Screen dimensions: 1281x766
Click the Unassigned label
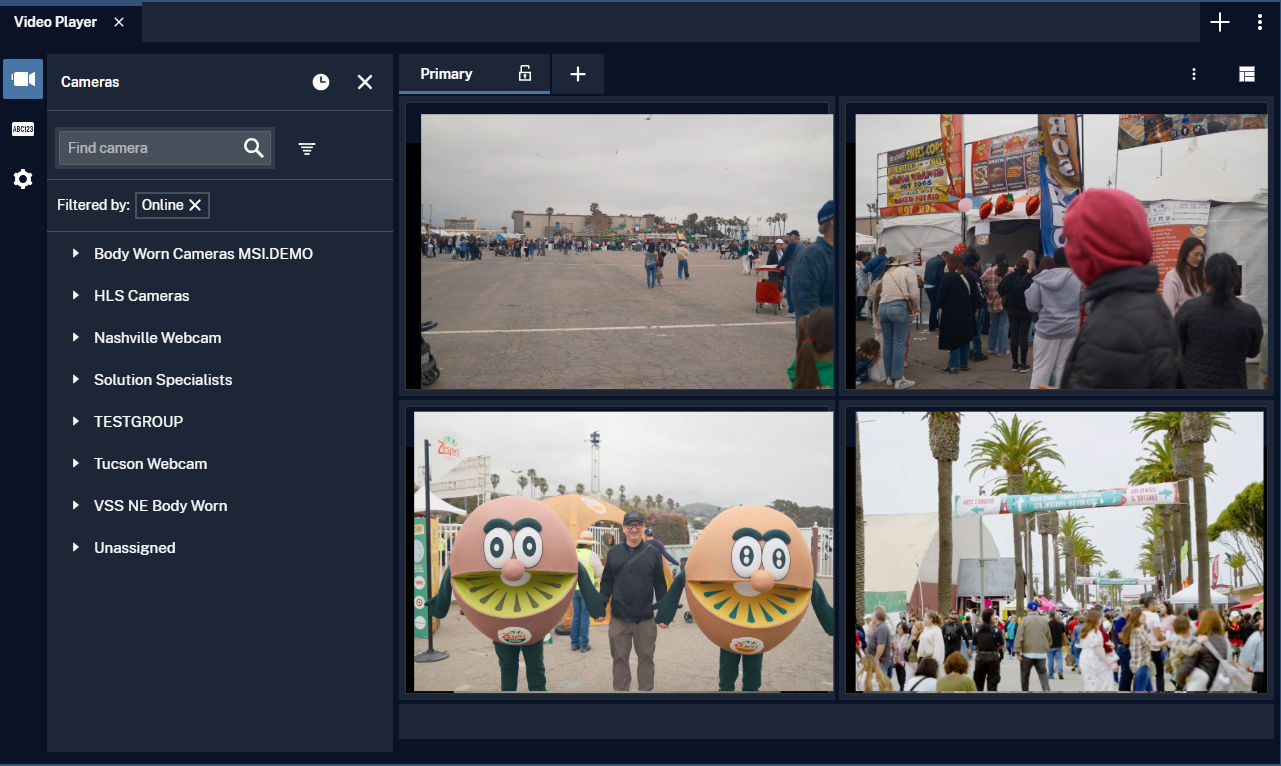click(135, 548)
